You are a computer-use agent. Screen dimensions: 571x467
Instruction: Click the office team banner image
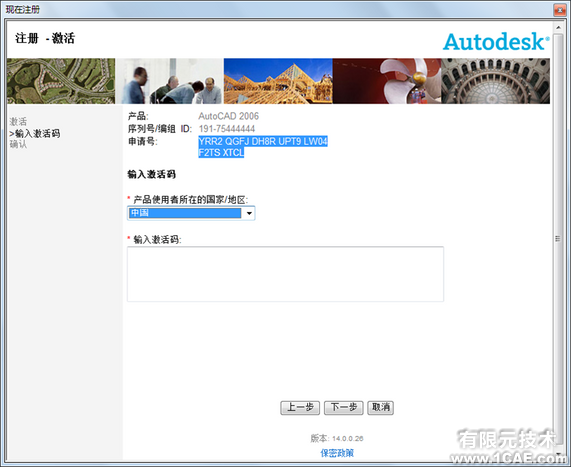[x=170, y=81]
